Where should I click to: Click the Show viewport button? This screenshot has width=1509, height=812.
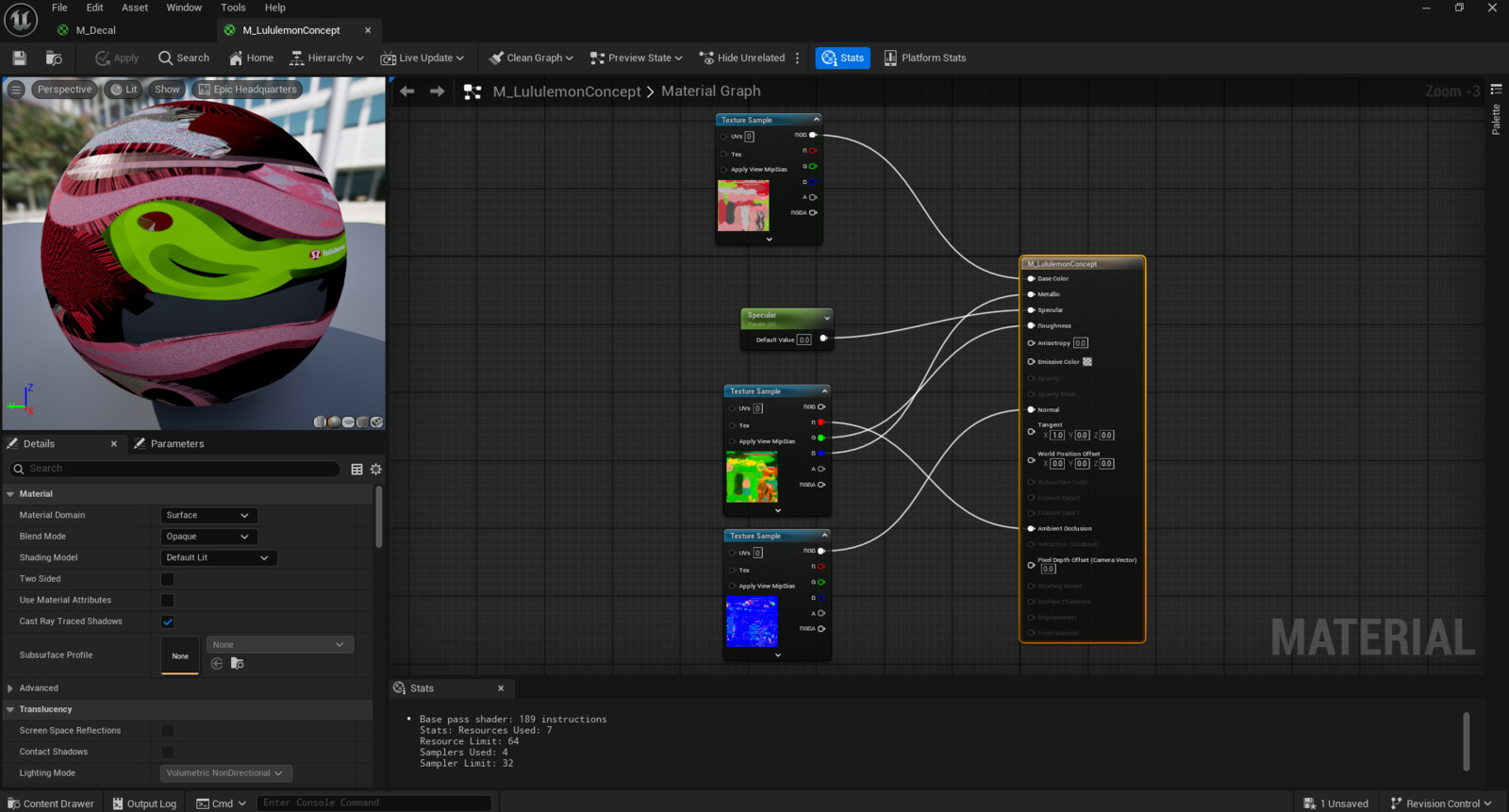point(167,90)
